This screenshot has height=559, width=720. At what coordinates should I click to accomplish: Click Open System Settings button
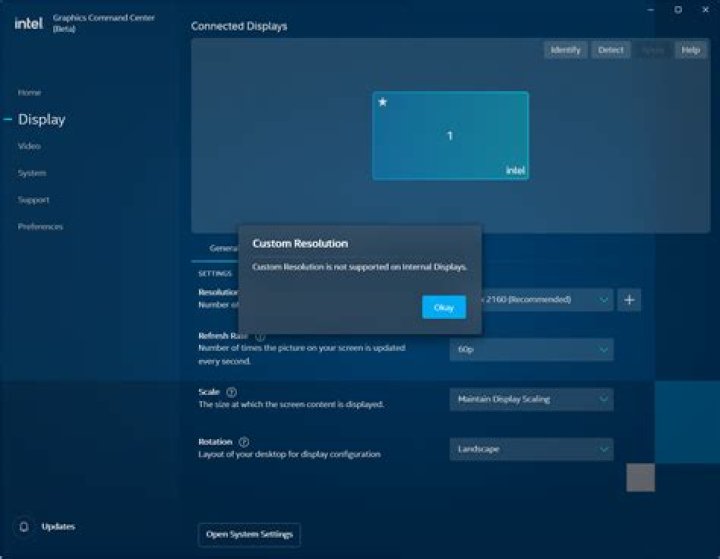click(x=249, y=534)
